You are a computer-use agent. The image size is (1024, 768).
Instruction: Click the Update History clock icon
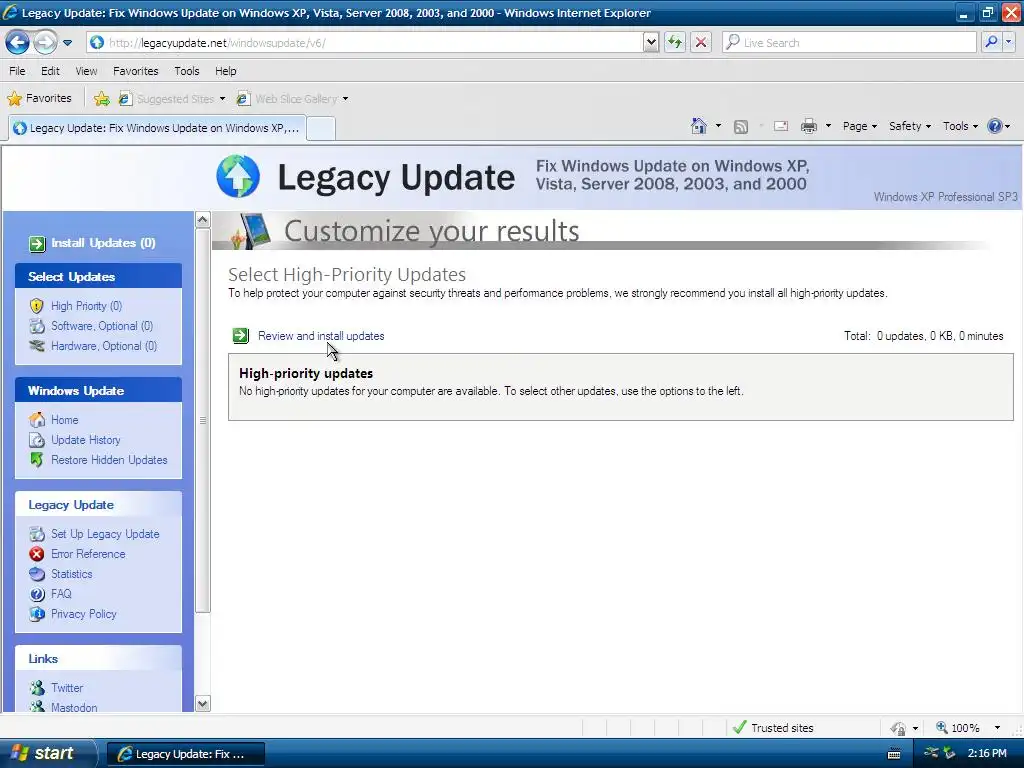pos(37,440)
